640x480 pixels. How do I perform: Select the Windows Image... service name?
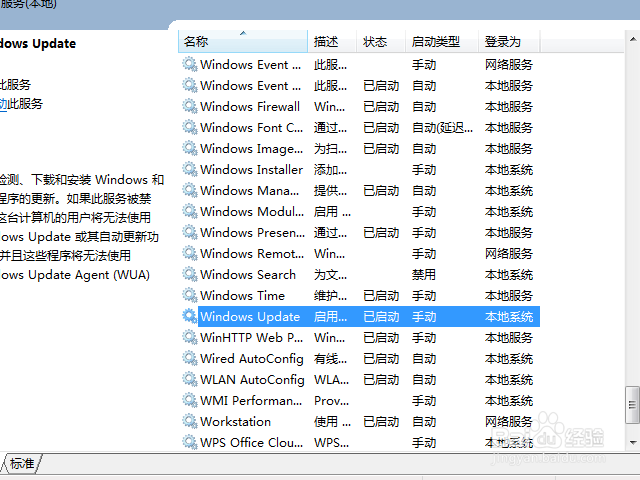tap(251, 149)
